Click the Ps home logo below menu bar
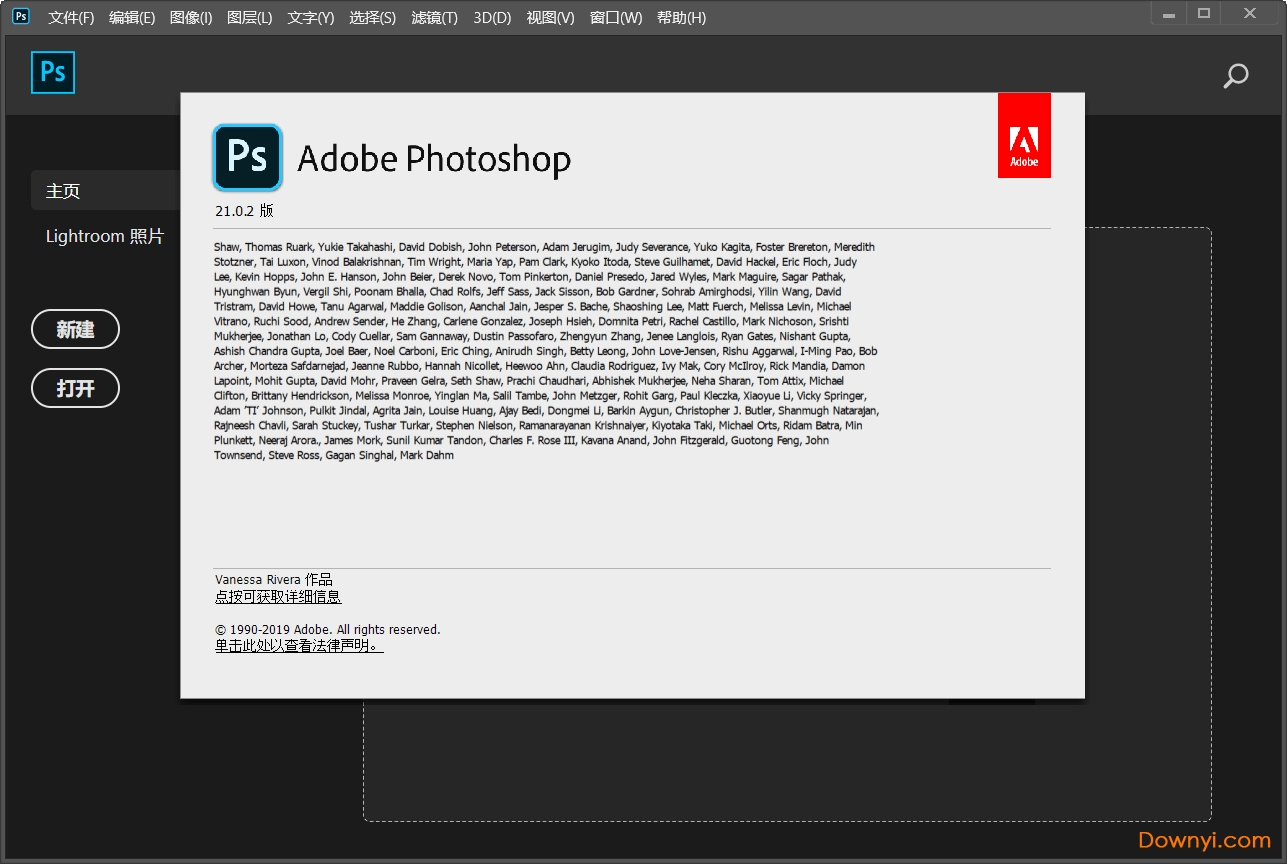Viewport: 1287px width, 864px height. click(x=53, y=73)
